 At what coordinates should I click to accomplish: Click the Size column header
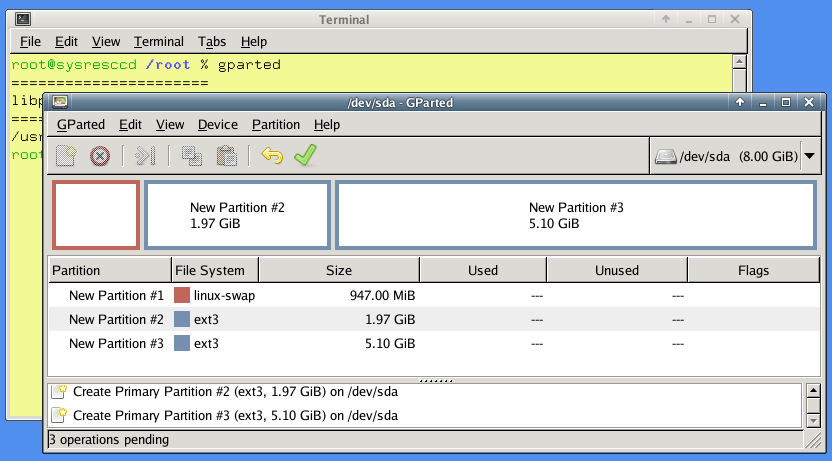339,271
